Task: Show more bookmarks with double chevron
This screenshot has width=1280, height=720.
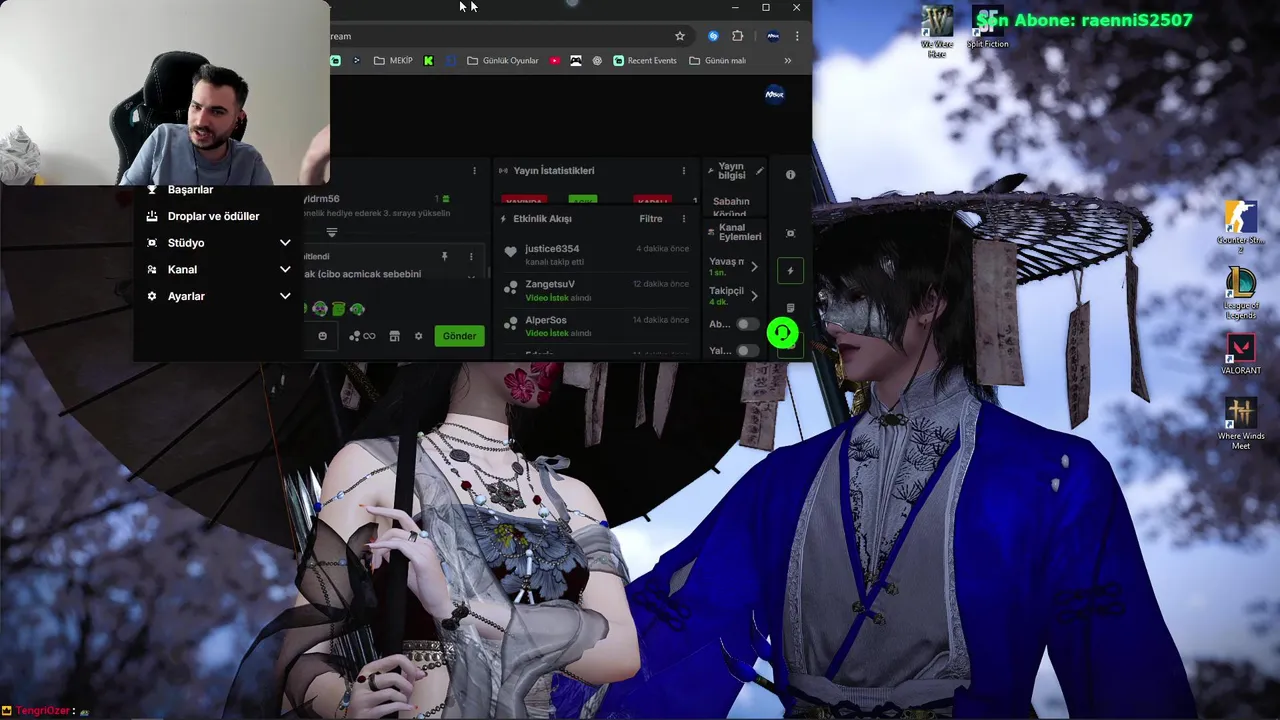Action: (788, 61)
